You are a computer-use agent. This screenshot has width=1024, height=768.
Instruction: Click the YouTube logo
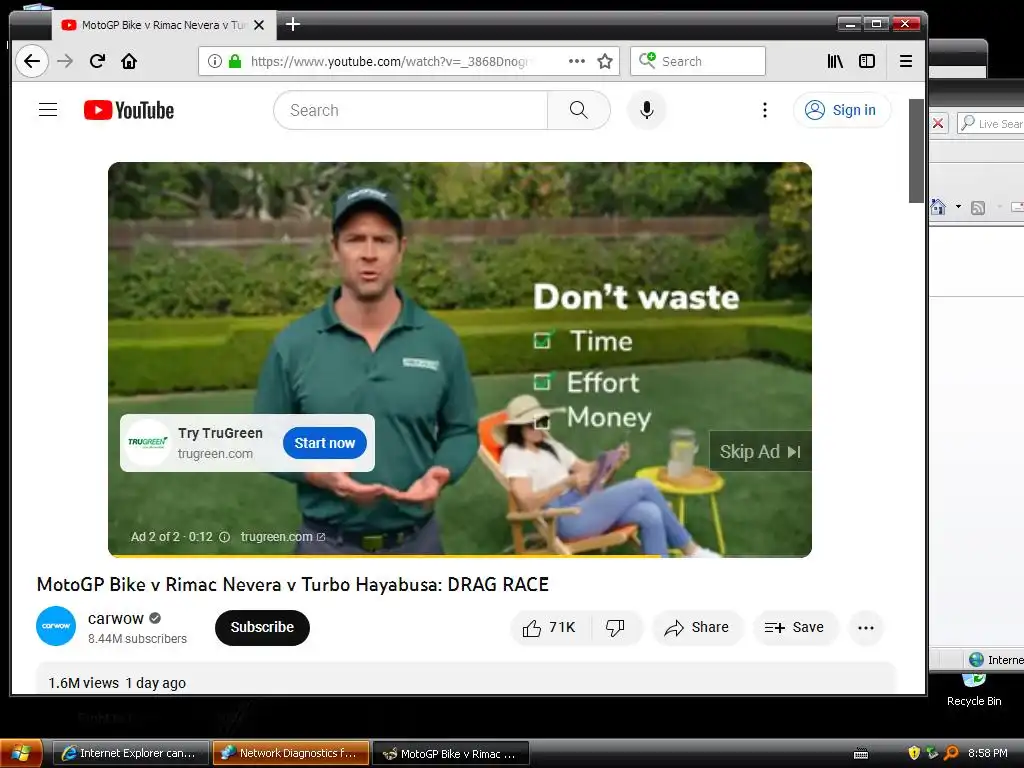129,110
